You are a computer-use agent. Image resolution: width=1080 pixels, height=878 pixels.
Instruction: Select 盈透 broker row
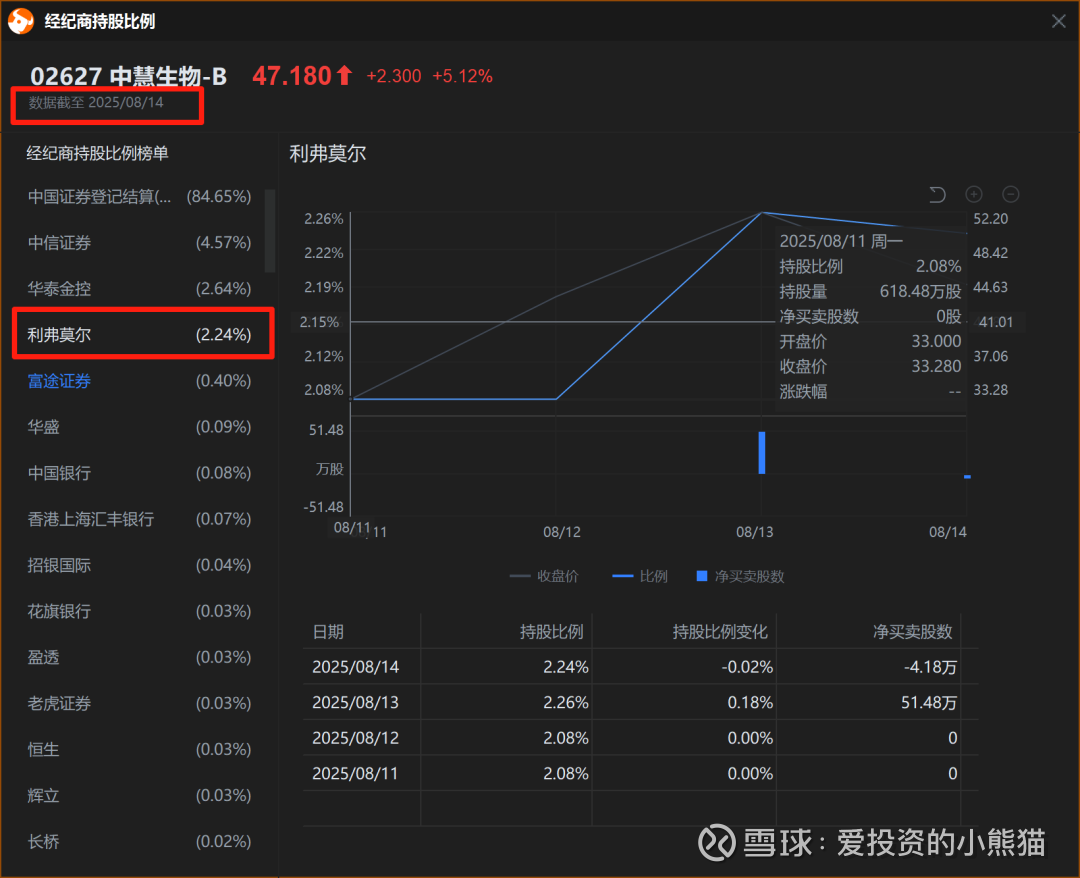point(139,658)
